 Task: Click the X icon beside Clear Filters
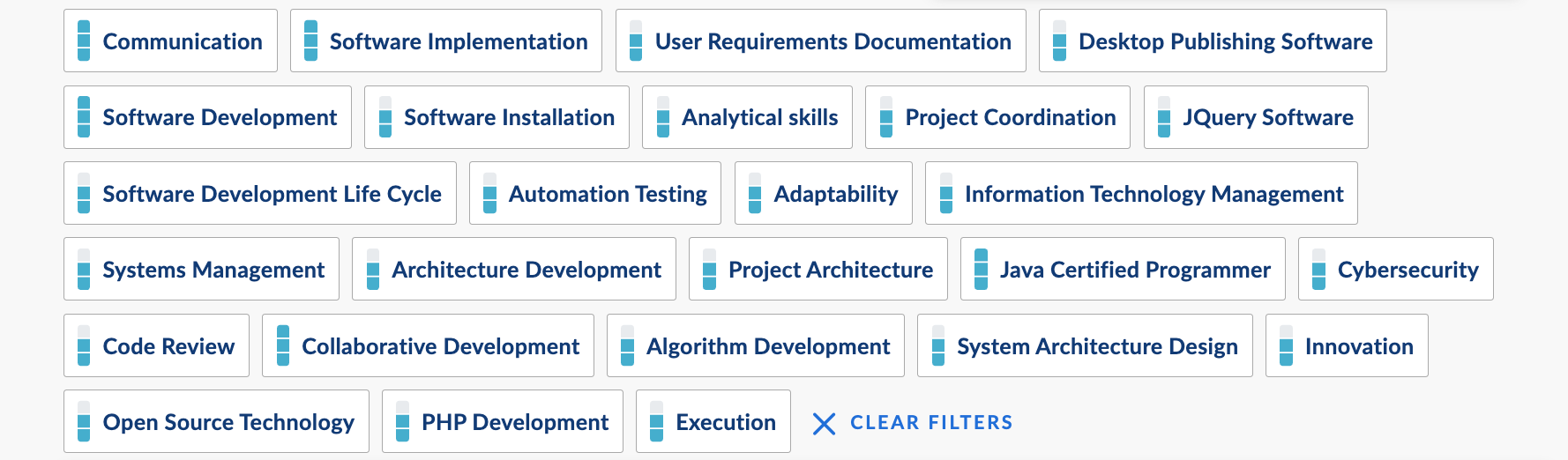824,424
